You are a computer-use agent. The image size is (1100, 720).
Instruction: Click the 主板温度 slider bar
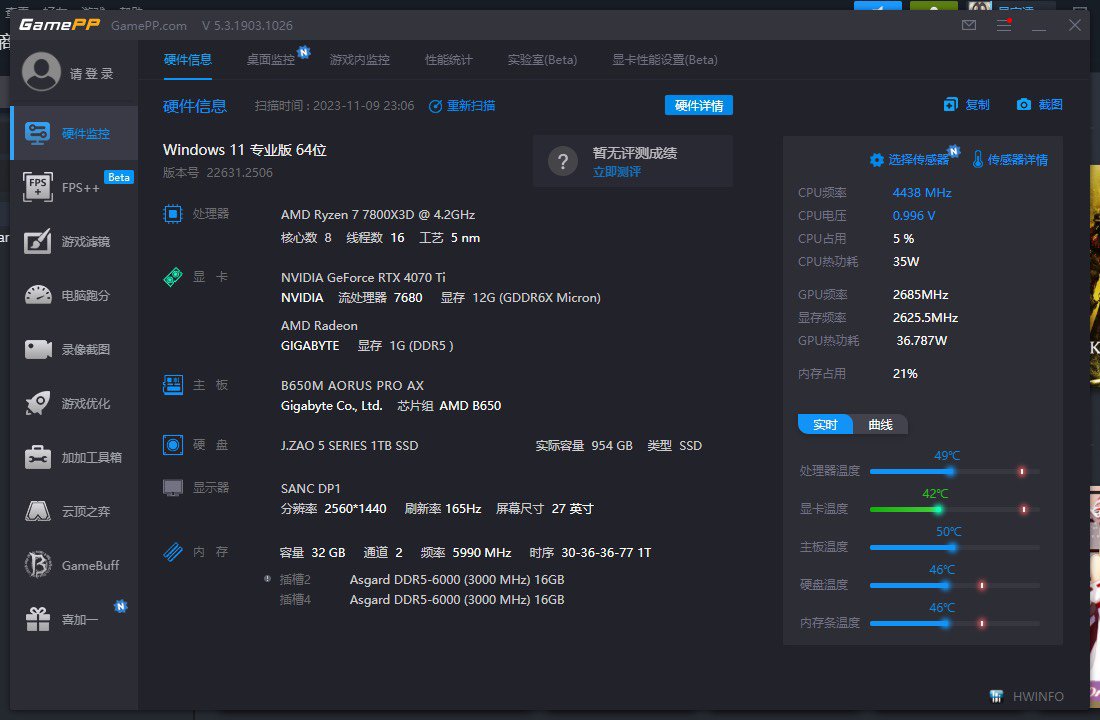click(954, 547)
